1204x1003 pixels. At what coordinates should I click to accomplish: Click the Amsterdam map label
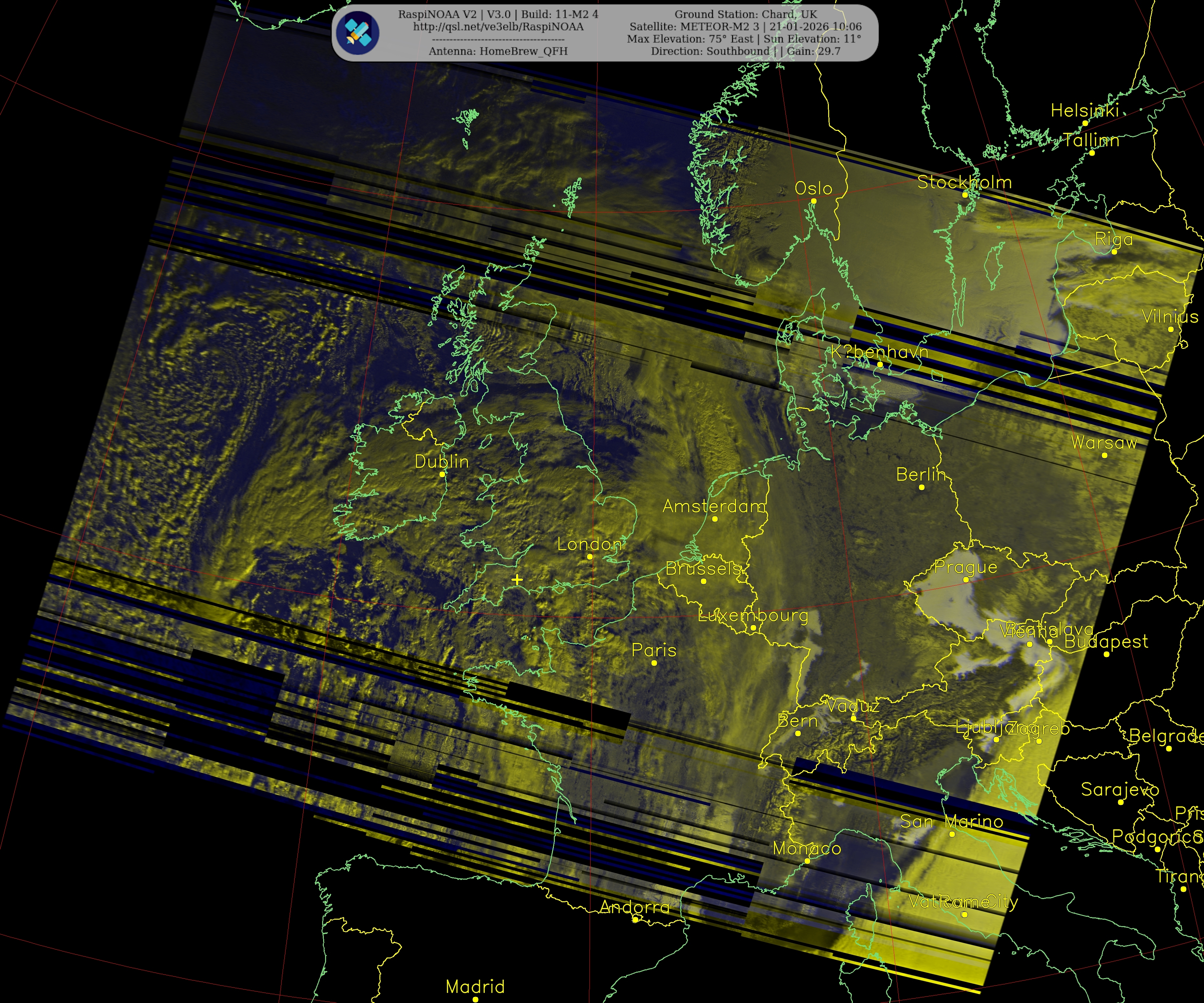pyautogui.click(x=714, y=506)
